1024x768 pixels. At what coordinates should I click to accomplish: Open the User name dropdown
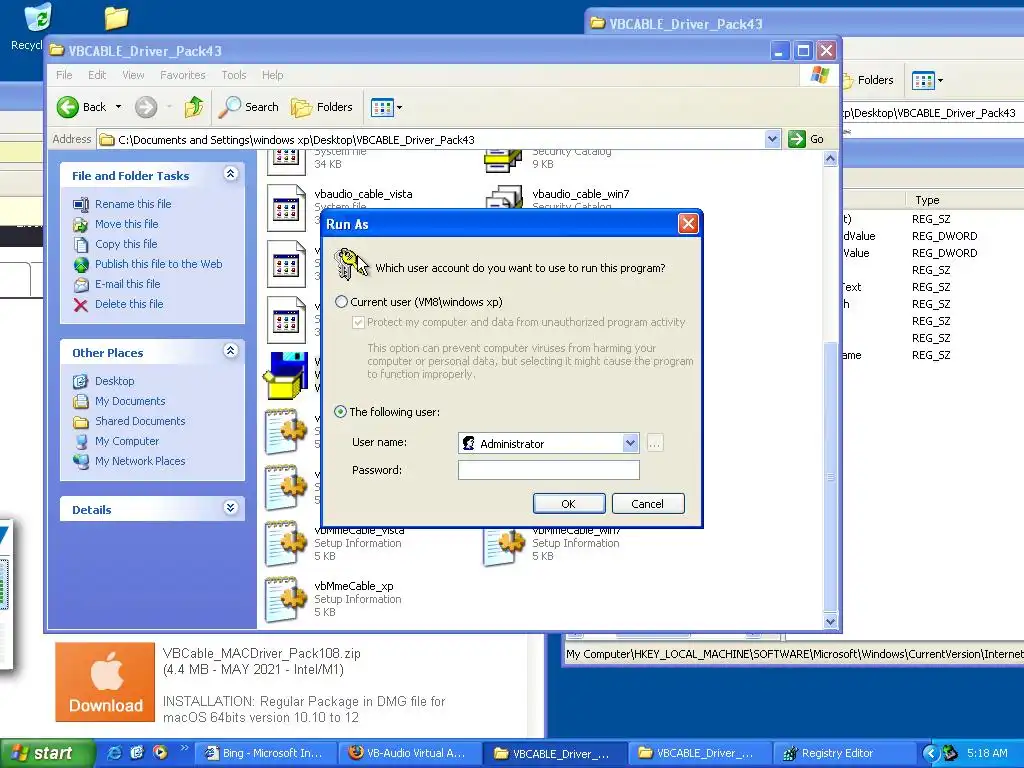tap(630, 443)
